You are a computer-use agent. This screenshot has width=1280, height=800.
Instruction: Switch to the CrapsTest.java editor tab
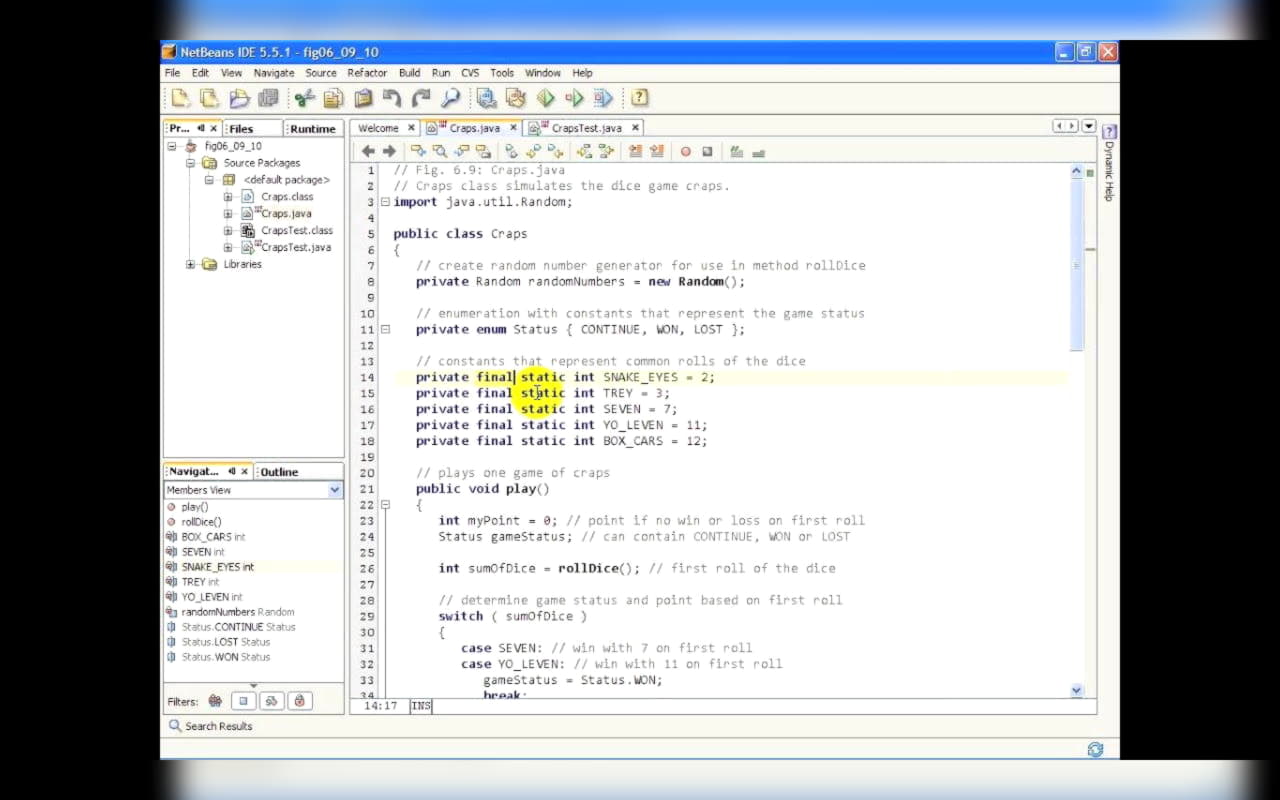pos(586,128)
